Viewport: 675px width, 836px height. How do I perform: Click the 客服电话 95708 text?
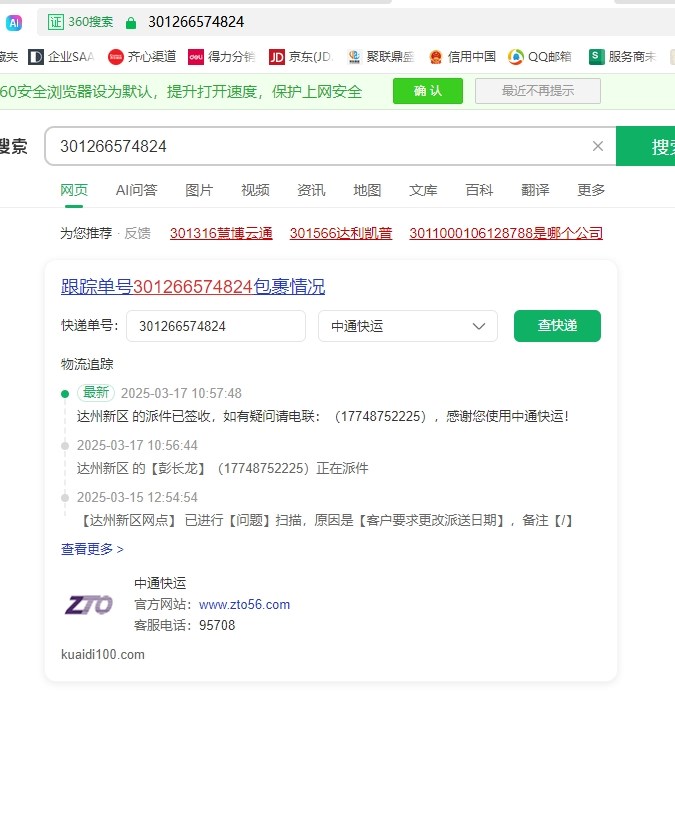[184, 625]
